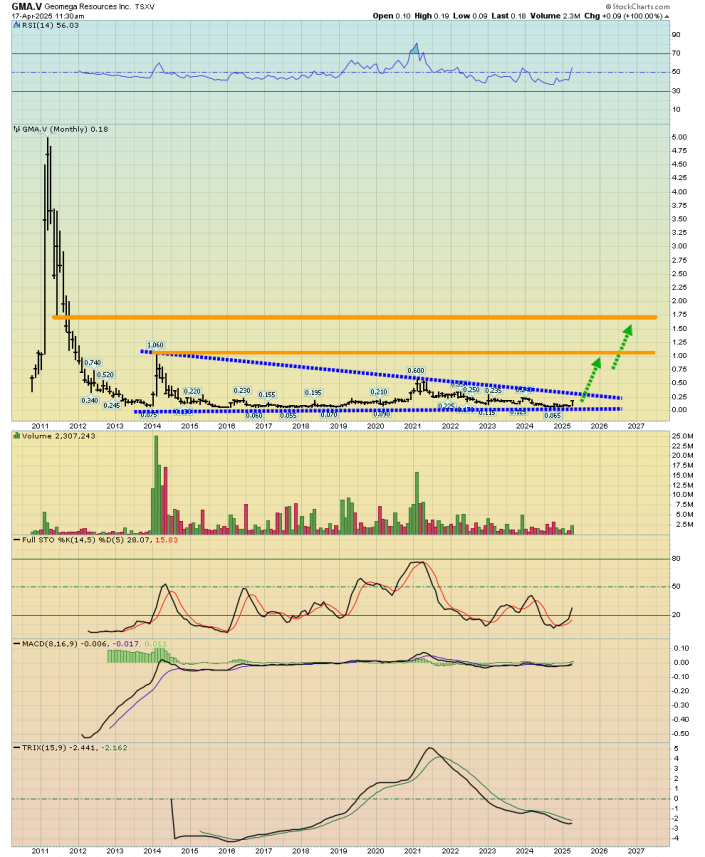705x857 pixels.
Task: Click the 0.10 MACD axis label
Action: click(x=681, y=648)
